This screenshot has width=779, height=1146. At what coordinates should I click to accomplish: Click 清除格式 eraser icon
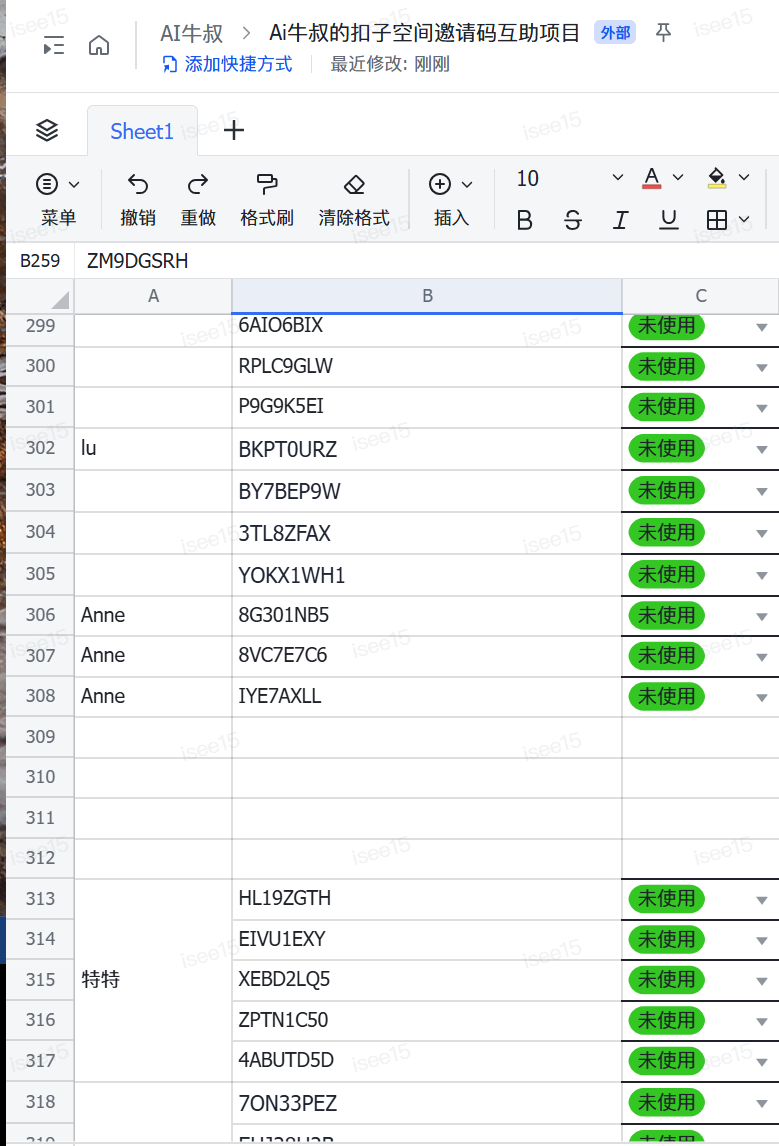(x=354, y=184)
